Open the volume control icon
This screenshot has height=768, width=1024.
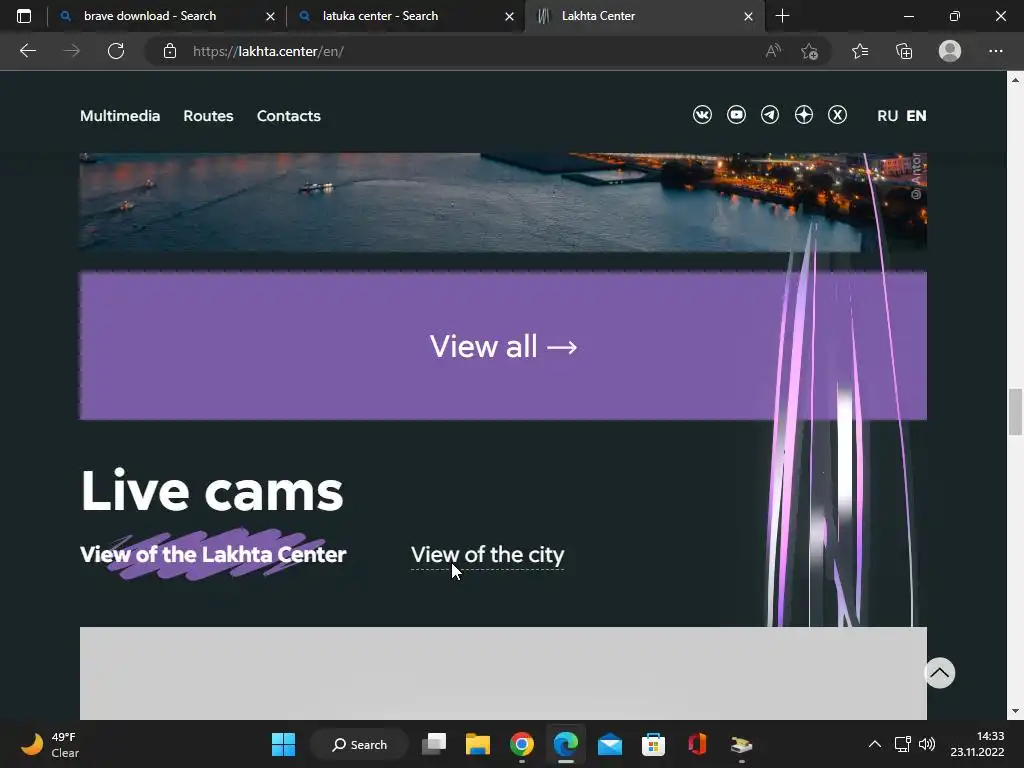927,744
